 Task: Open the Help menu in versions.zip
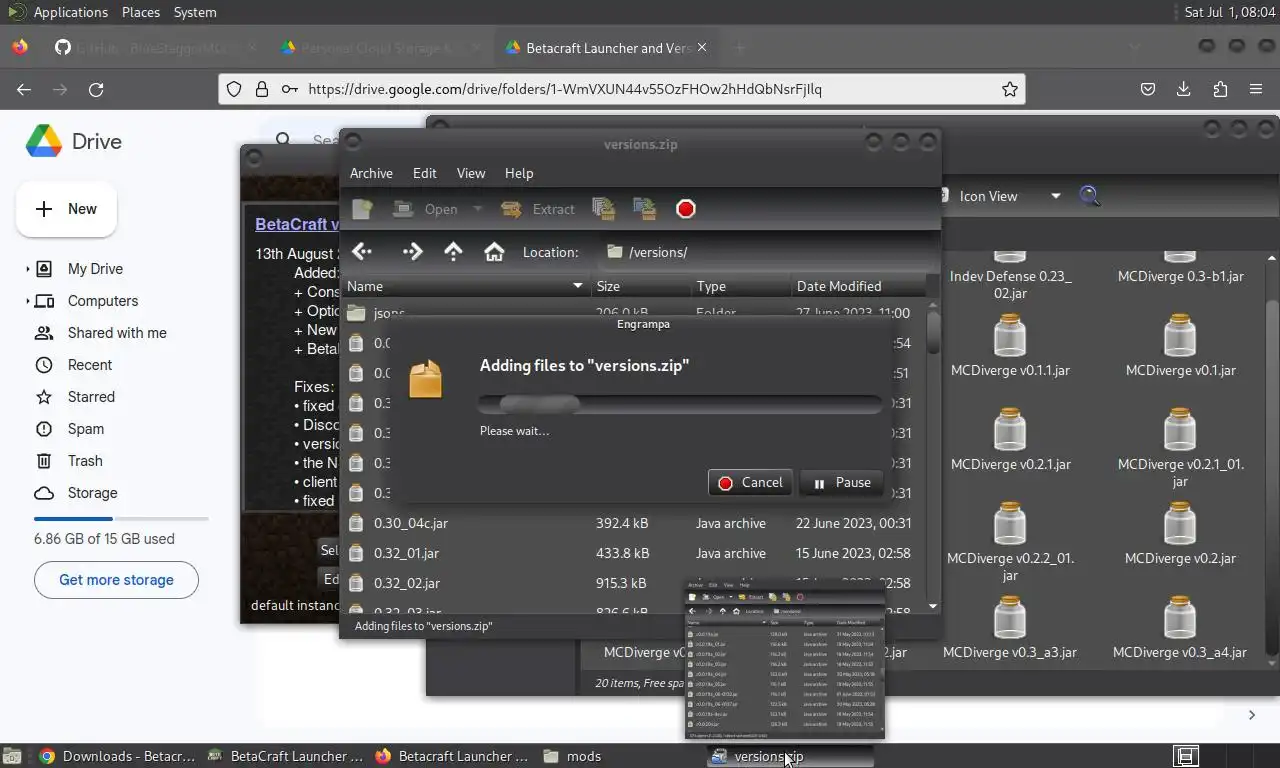519,173
